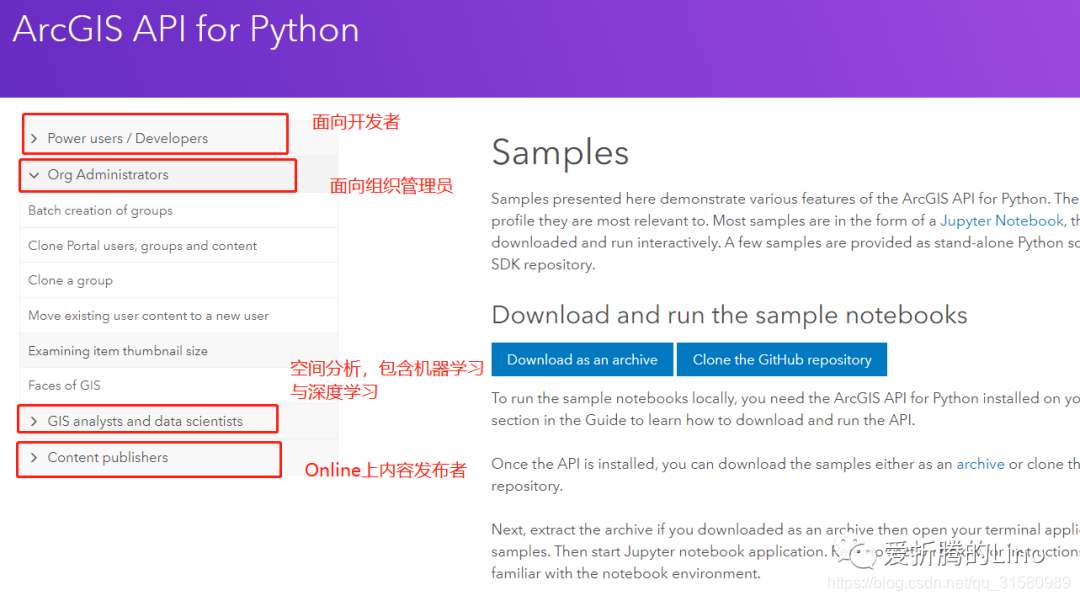Expand GIS analysts and data scientists chevron
The height and width of the screenshot is (601, 1080).
coord(34,421)
